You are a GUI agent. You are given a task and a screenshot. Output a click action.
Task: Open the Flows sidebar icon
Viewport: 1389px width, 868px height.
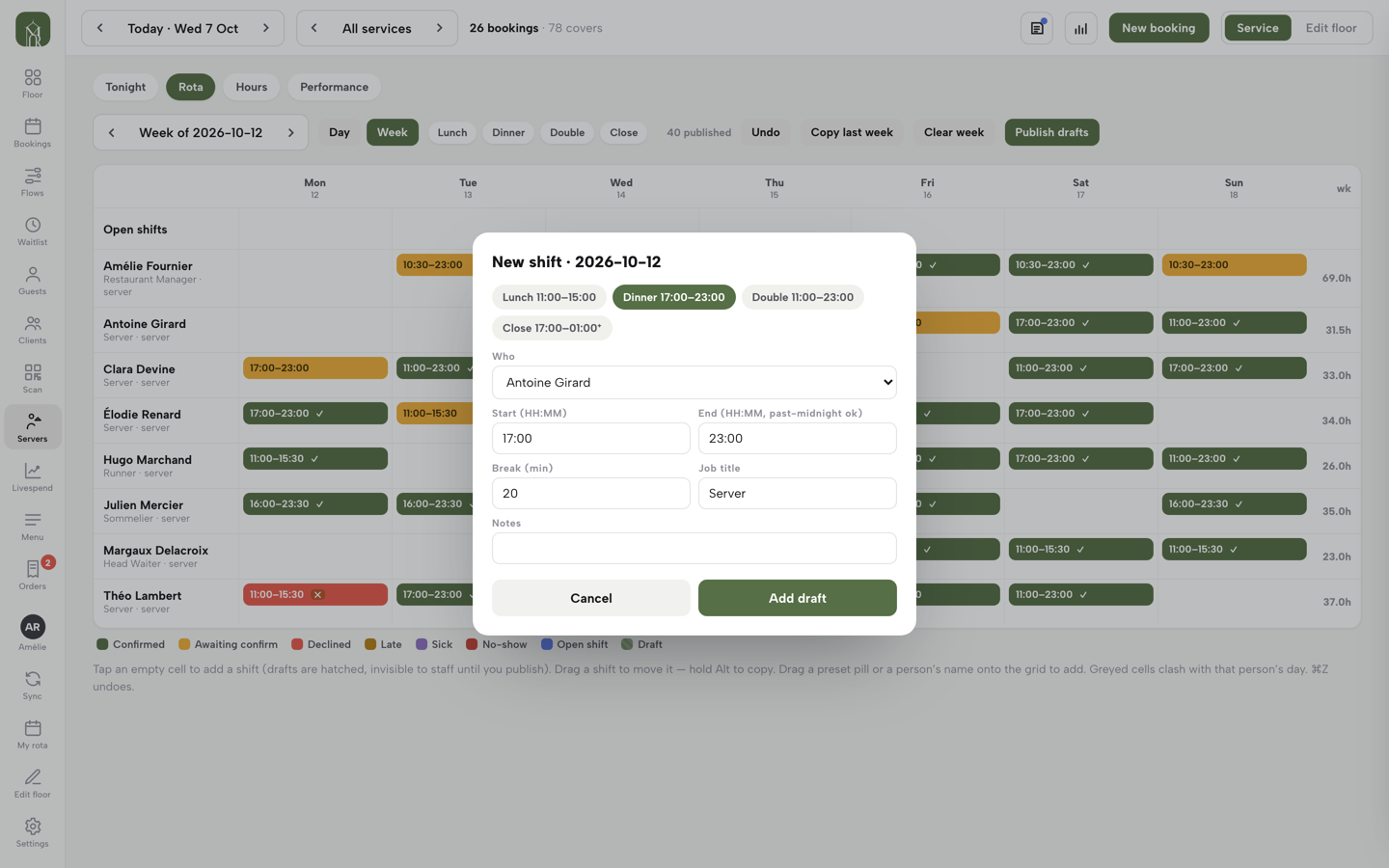point(33,181)
